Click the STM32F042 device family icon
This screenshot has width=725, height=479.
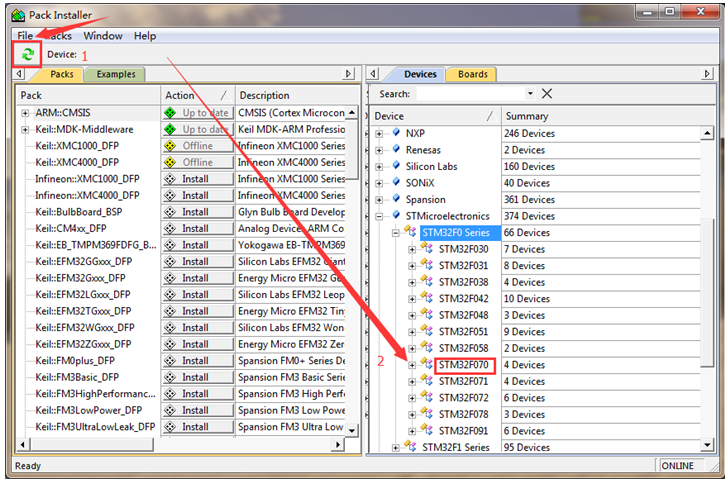pos(426,299)
